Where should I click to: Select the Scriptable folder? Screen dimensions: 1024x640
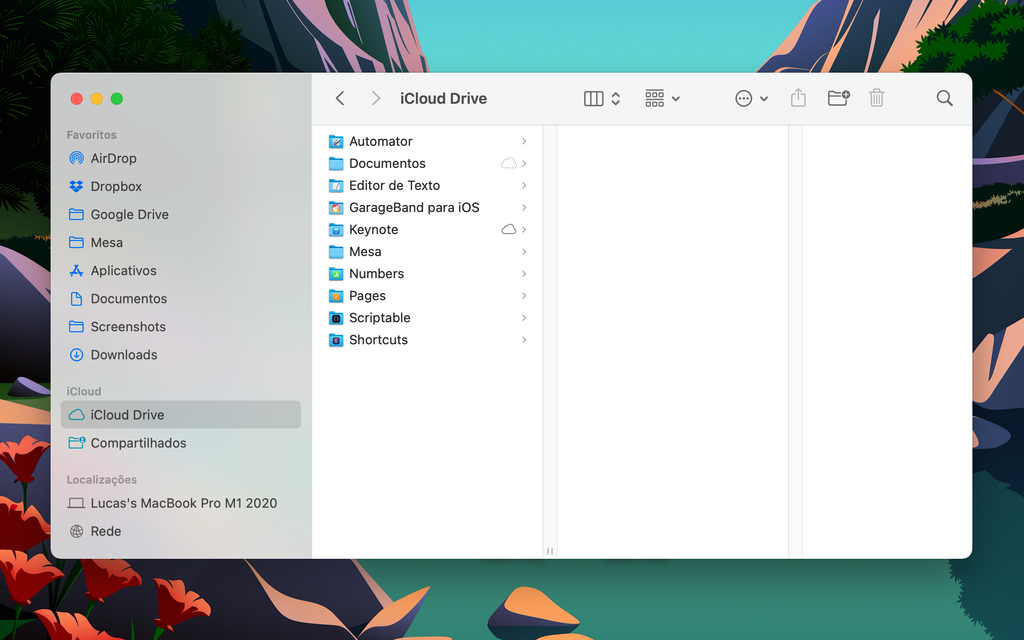[428, 317]
